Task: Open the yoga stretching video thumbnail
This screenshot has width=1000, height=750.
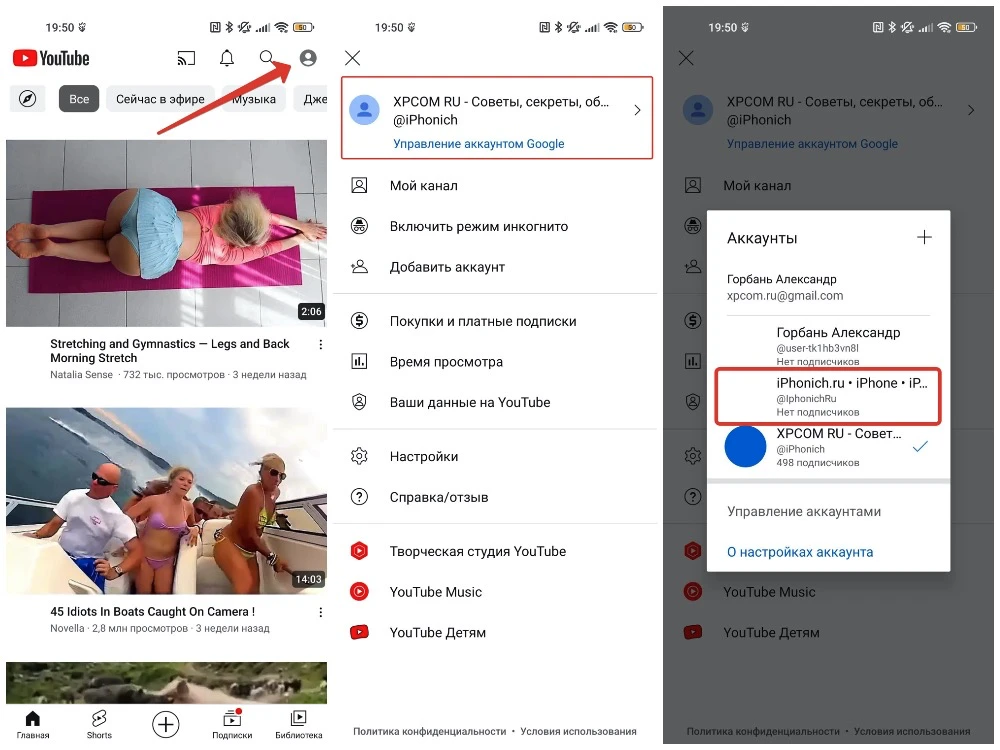Action: (166, 233)
